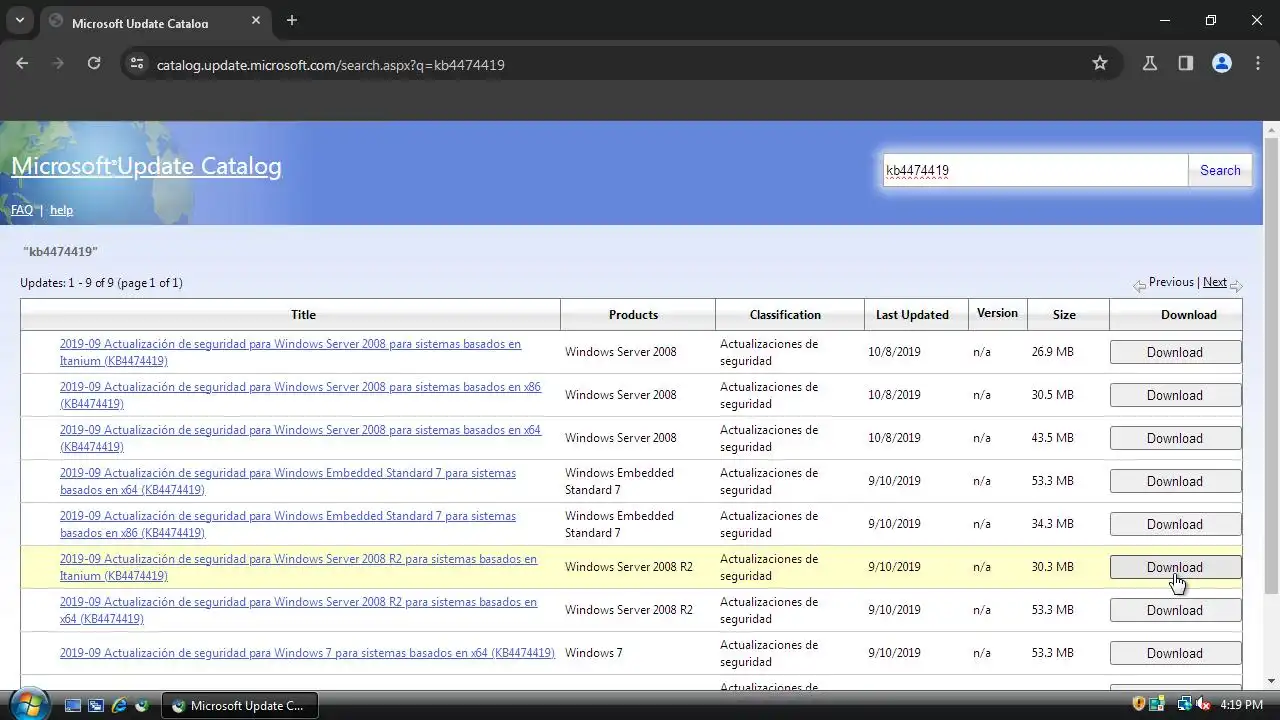Open the help link
The height and width of the screenshot is (720, 1280).
click(x=61, y=210)
